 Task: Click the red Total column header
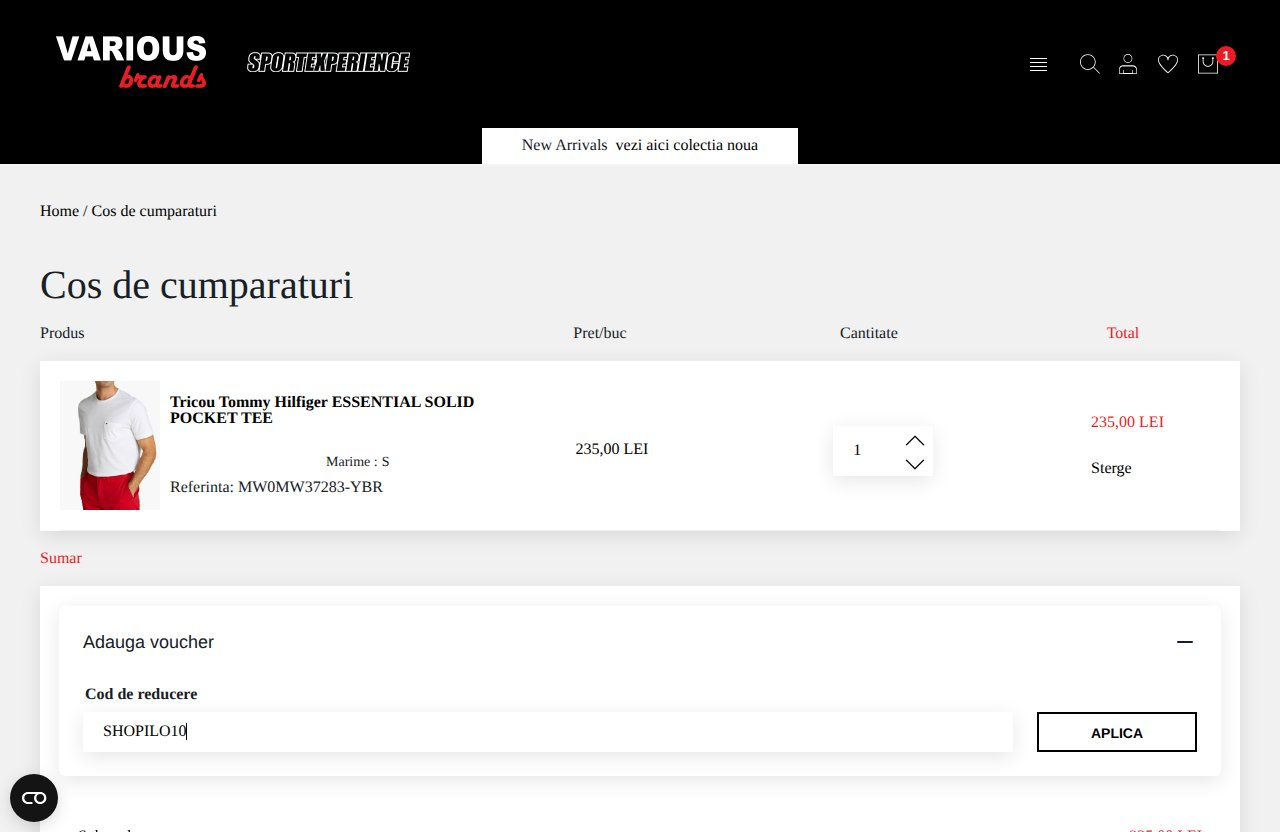coord(1123,333)
